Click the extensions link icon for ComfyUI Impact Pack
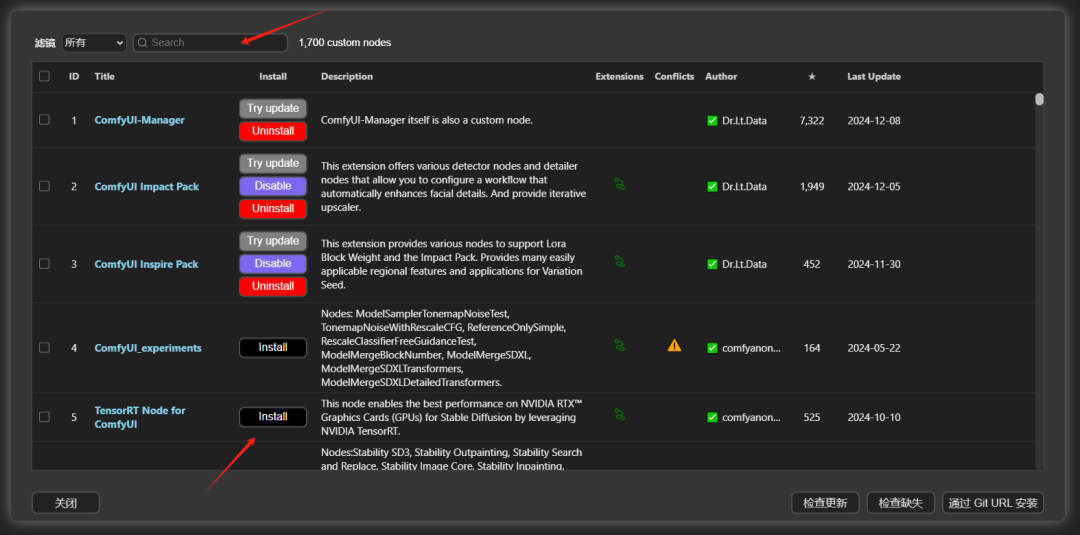The height and width of the screenshot is (535, 1080). pos(619,184)
